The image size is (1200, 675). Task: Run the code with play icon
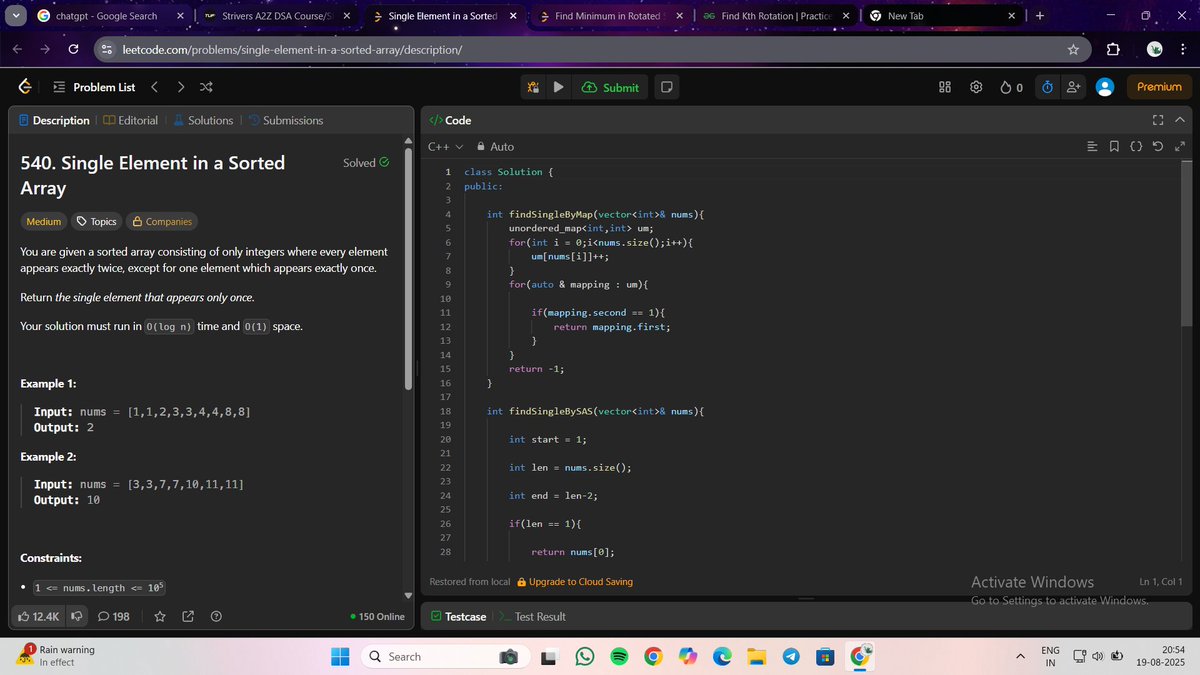tap(558, 87)
